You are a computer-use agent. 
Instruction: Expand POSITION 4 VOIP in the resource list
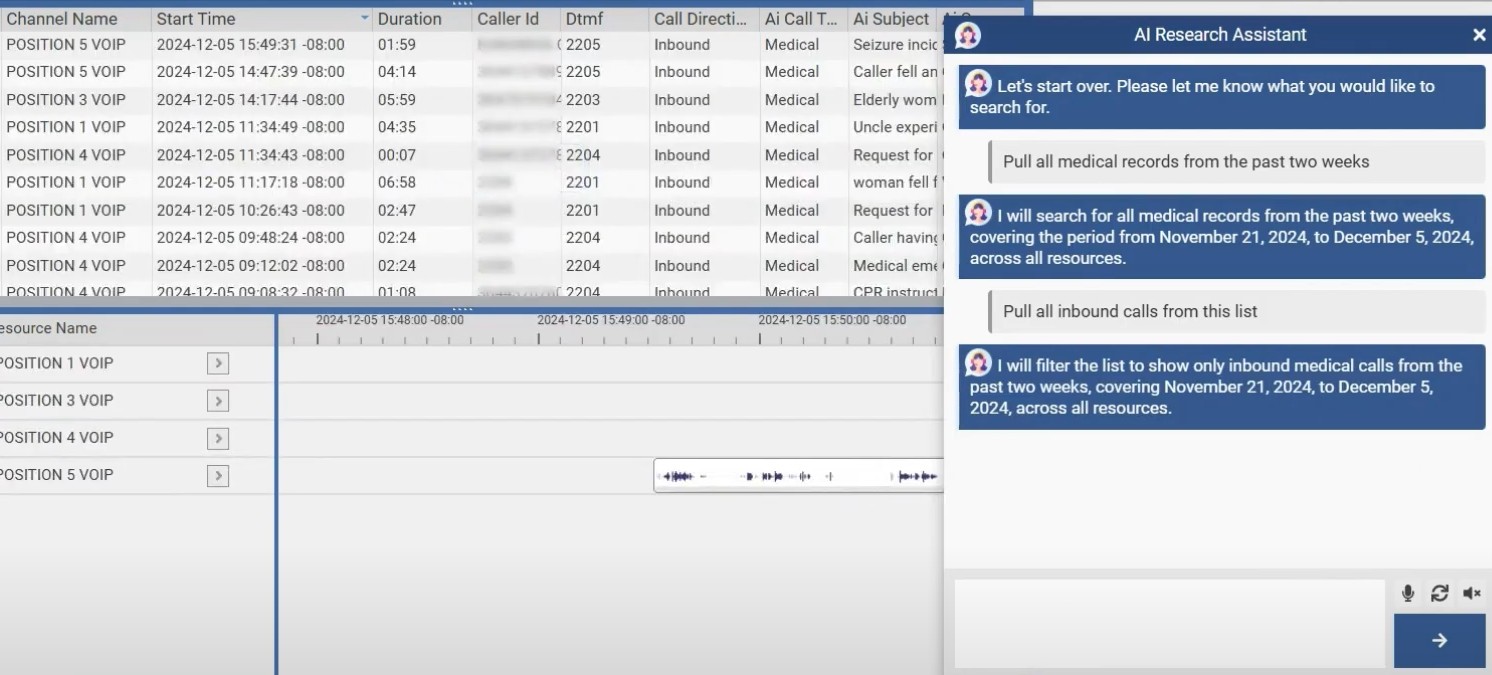tap(218, 437)
